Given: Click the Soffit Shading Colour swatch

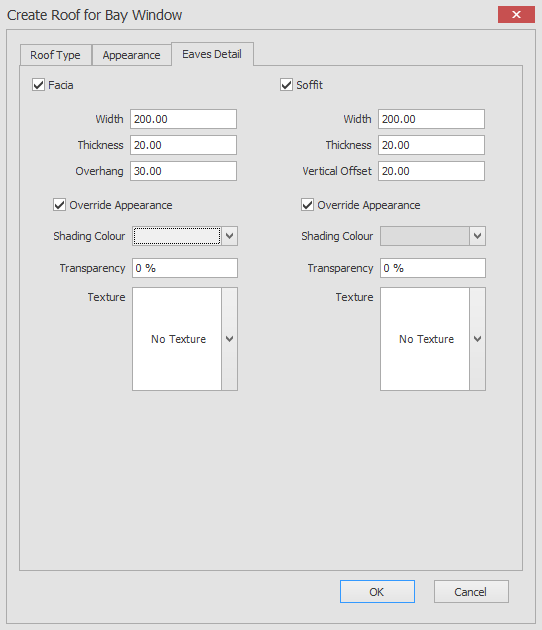Looking at the screenshot, I should (x=425, y=236).
